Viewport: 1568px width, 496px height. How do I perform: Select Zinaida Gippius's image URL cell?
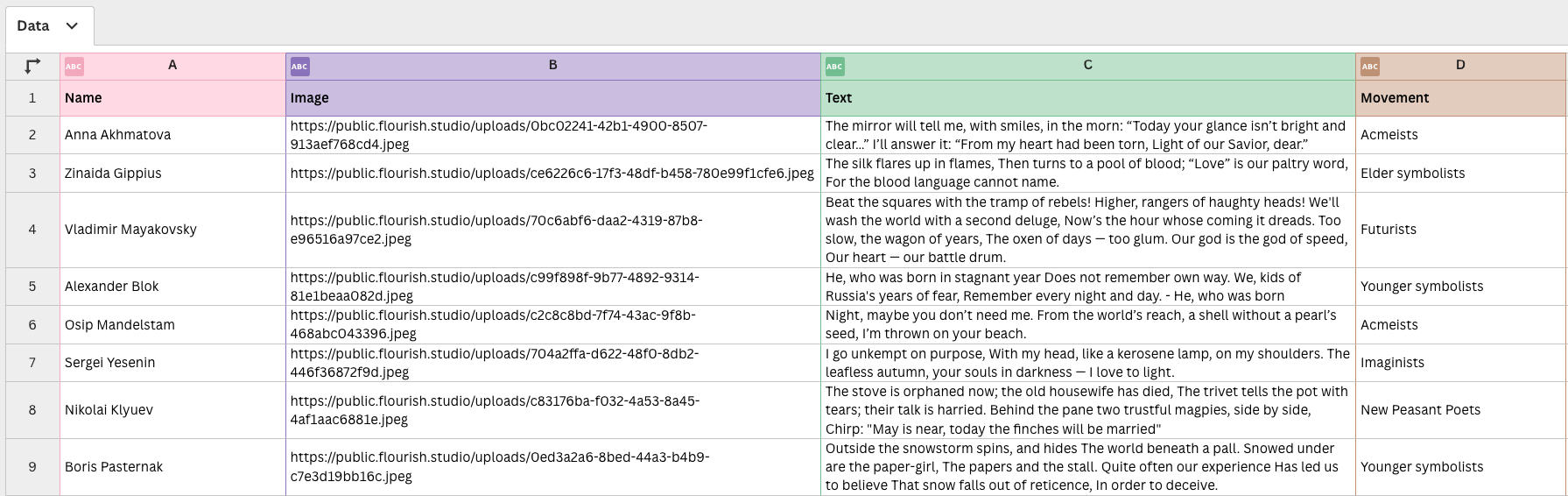click(x=553, y=174)
